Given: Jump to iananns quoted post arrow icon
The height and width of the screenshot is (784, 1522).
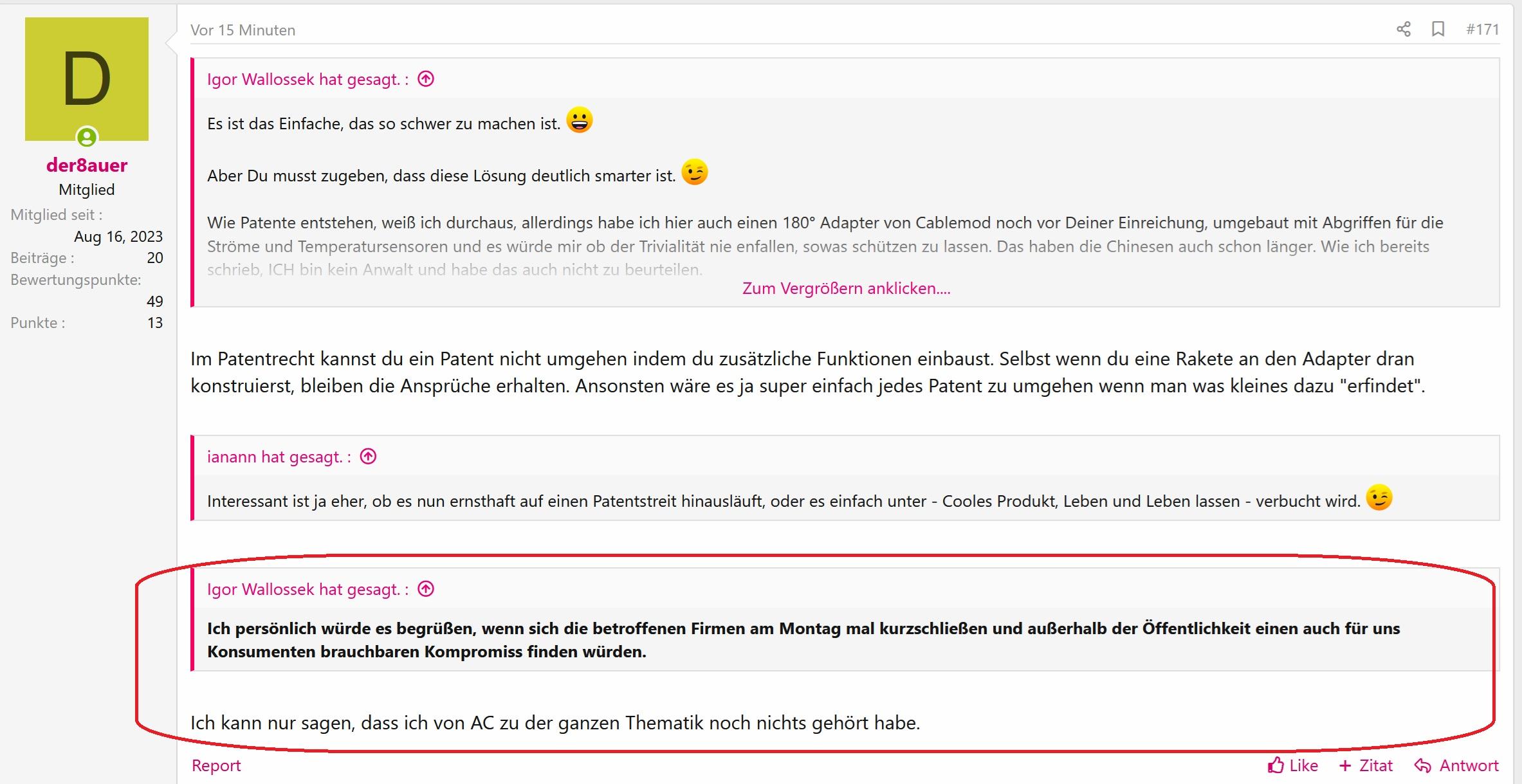Looking at the screenshot, I should tap(368, 457).
